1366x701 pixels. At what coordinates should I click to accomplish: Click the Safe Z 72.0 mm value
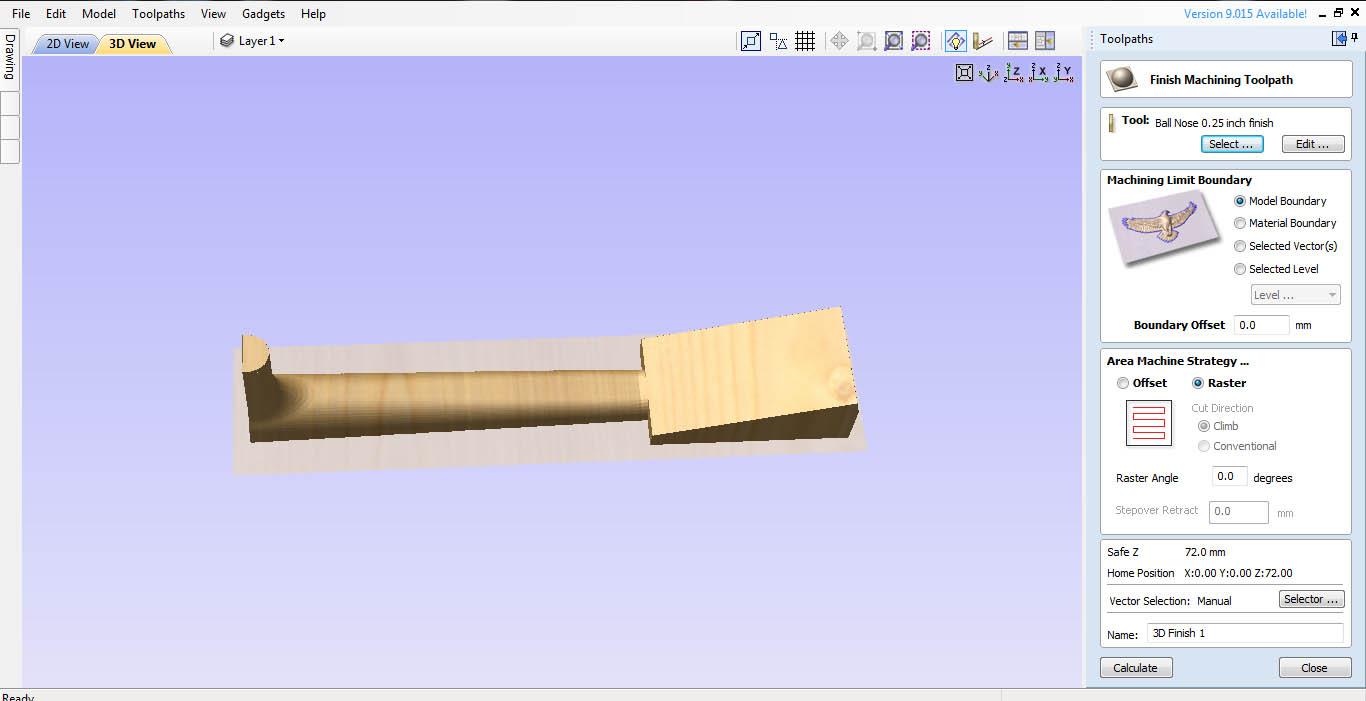pos(1205,552)
